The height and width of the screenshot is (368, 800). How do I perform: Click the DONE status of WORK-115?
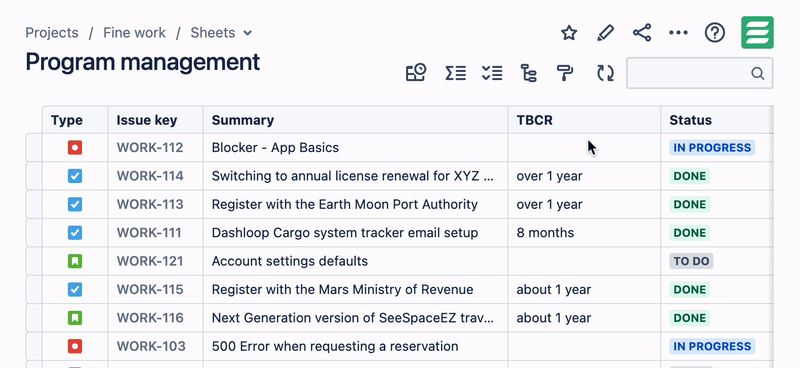[x=690, y=290]
